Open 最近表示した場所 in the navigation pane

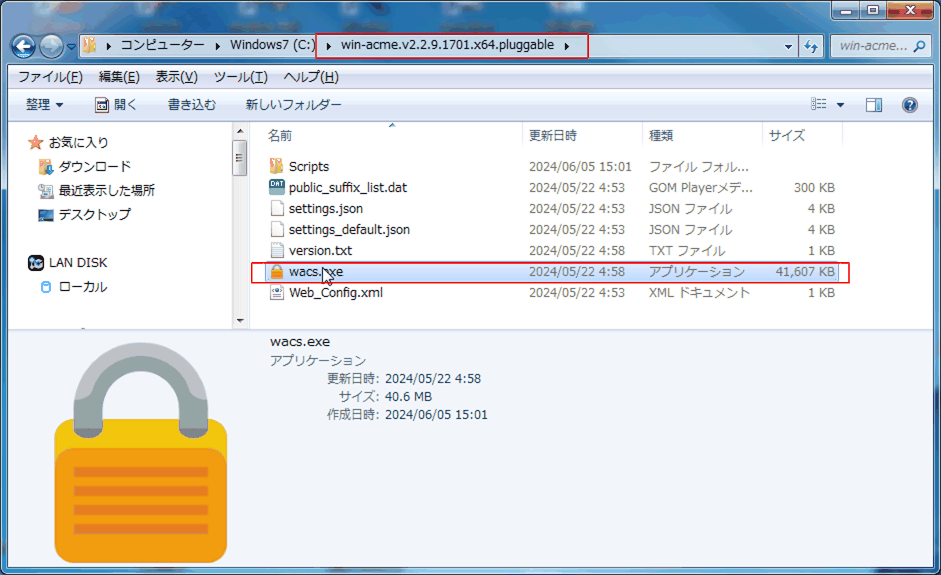(107, 190)
